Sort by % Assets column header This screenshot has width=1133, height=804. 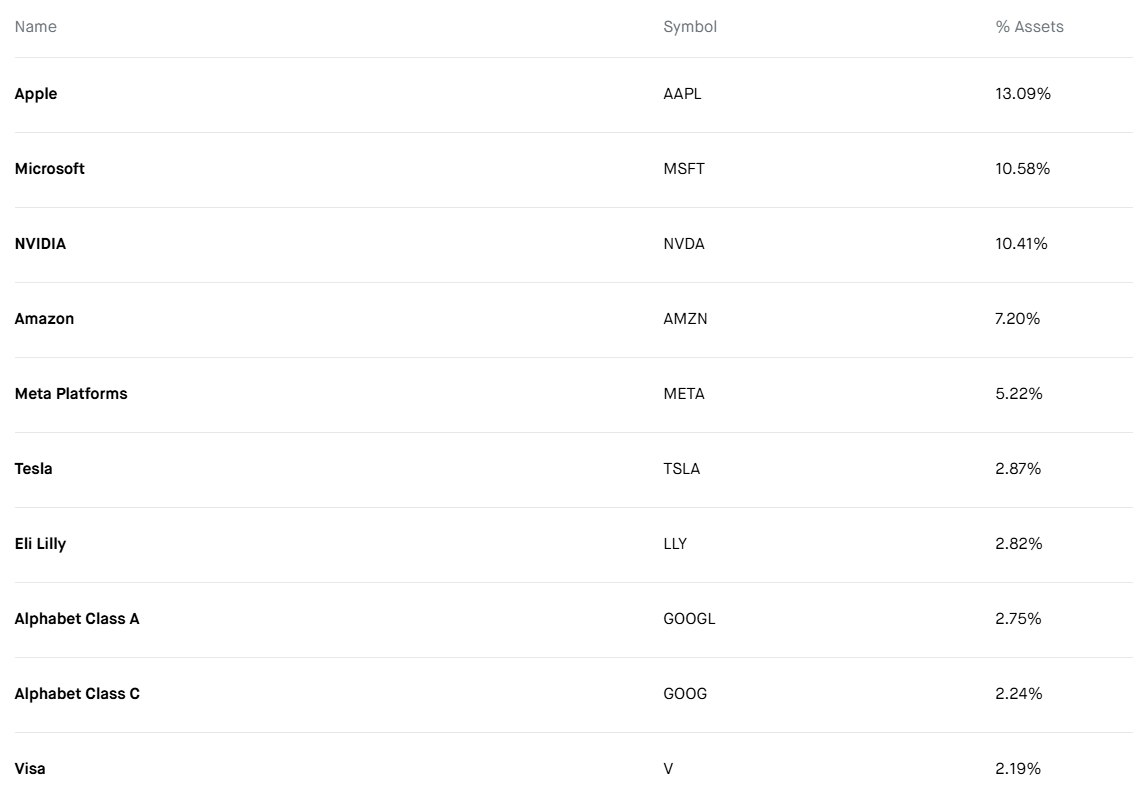click(1030, 27)
